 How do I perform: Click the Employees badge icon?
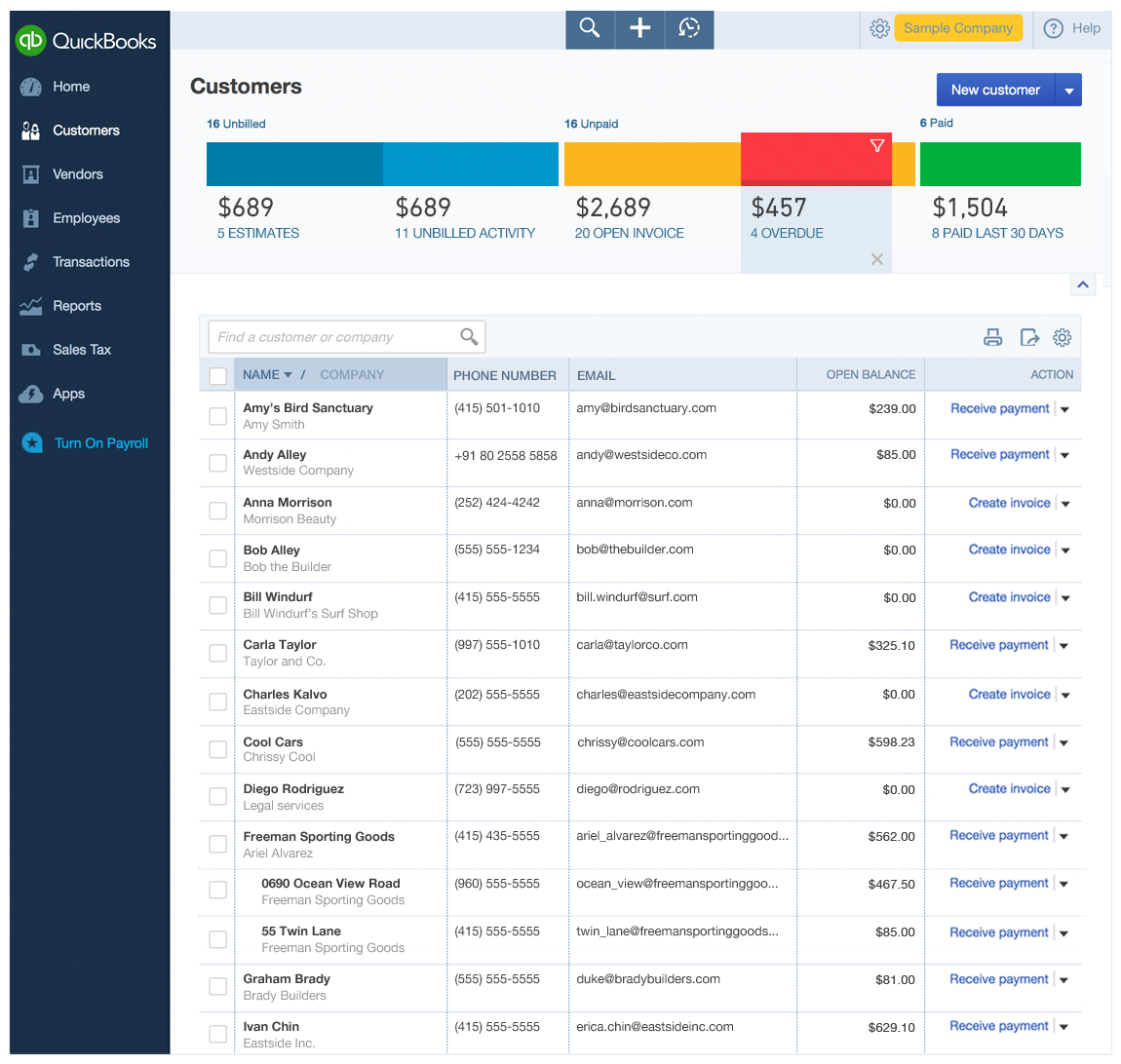[x=31, y=218]
